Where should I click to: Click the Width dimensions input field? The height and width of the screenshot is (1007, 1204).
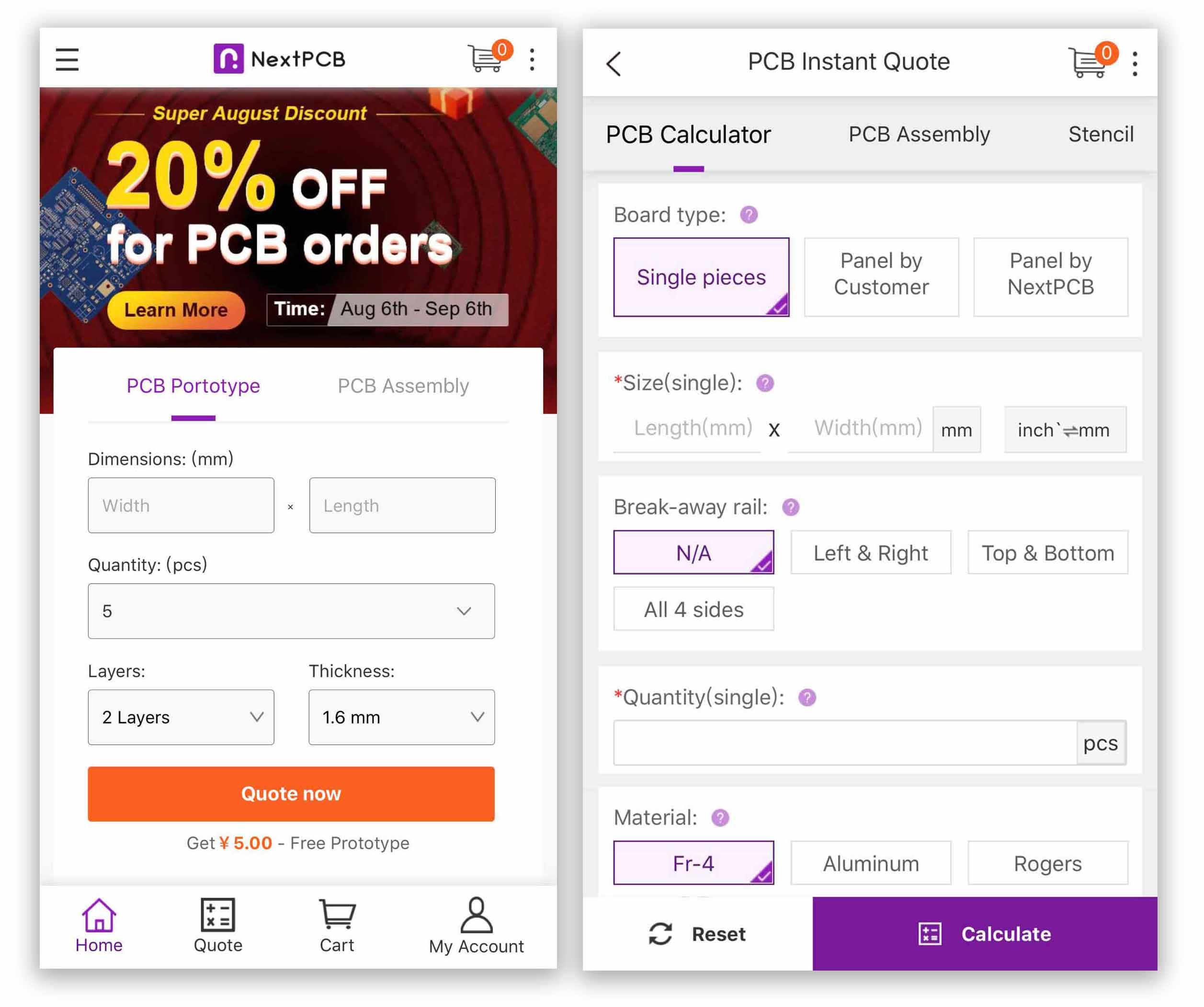(x=181, y=505)
